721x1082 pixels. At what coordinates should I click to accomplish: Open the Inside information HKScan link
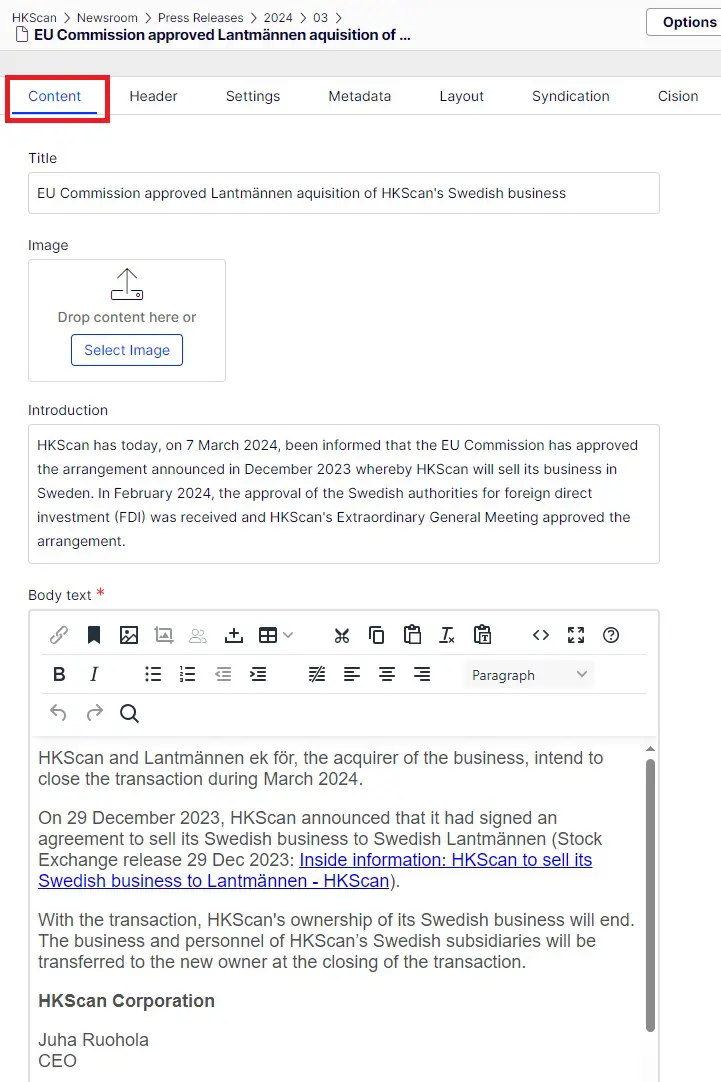pos(315,870)
